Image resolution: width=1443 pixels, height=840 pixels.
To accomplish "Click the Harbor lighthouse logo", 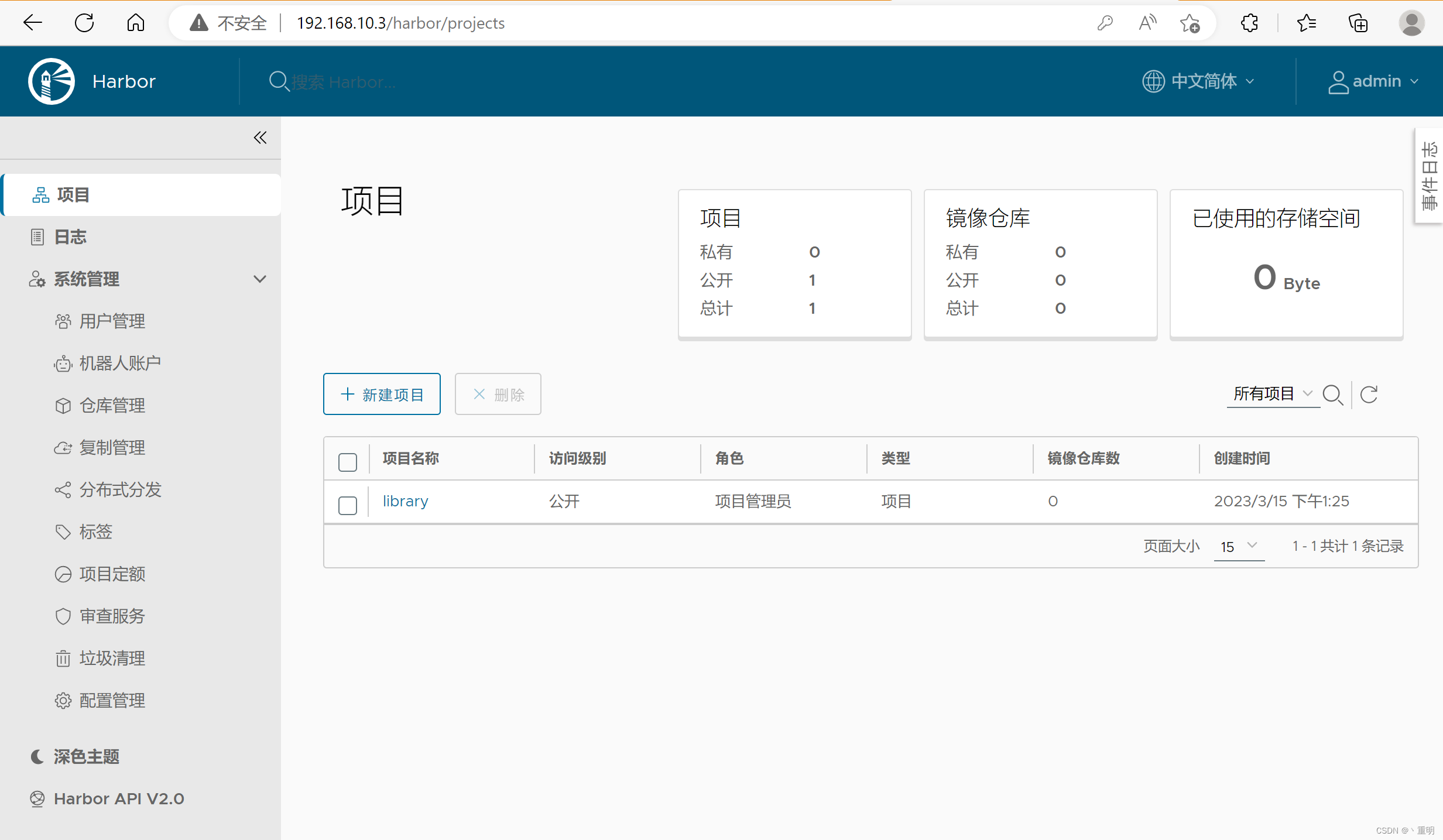I will pyautogui.click(x=52, y=81).
